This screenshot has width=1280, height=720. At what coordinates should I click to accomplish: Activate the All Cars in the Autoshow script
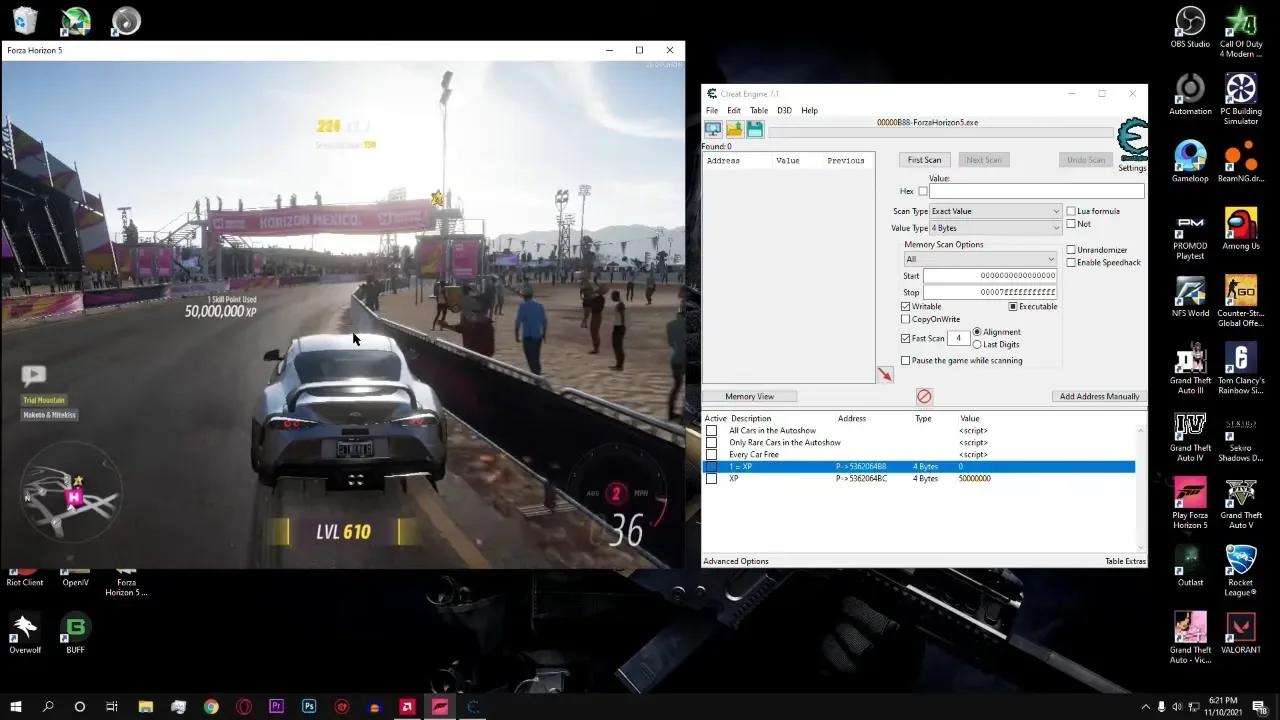pyautogui.click(x=711, y=431)
